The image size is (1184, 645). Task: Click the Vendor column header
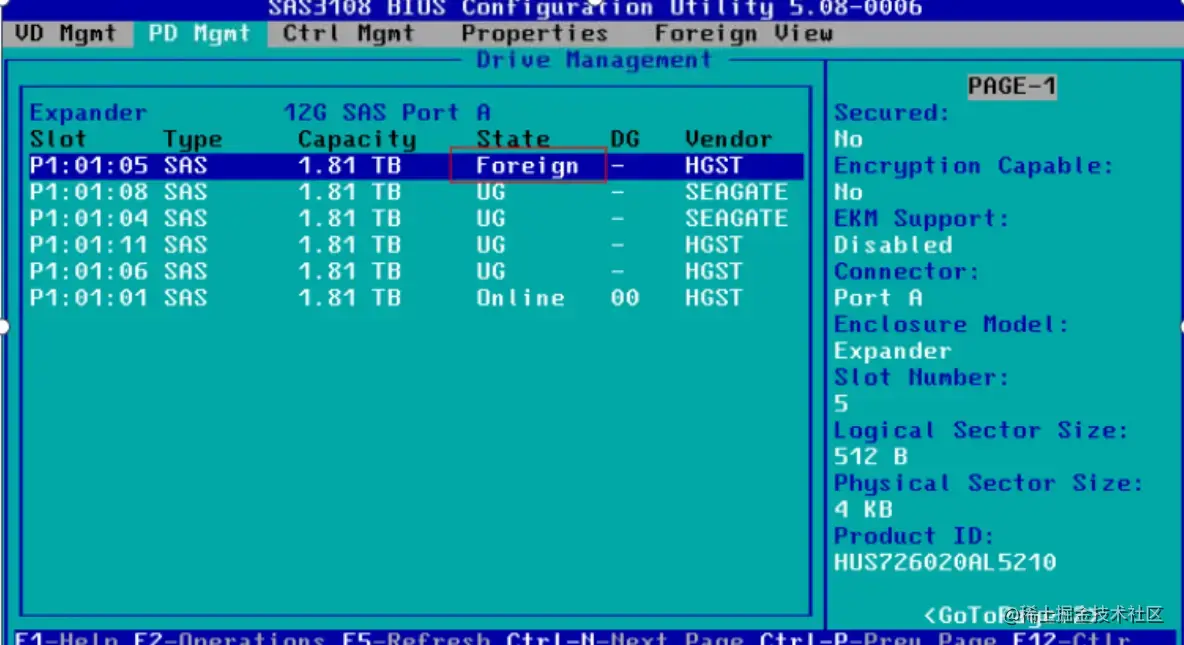click(728, 140)
